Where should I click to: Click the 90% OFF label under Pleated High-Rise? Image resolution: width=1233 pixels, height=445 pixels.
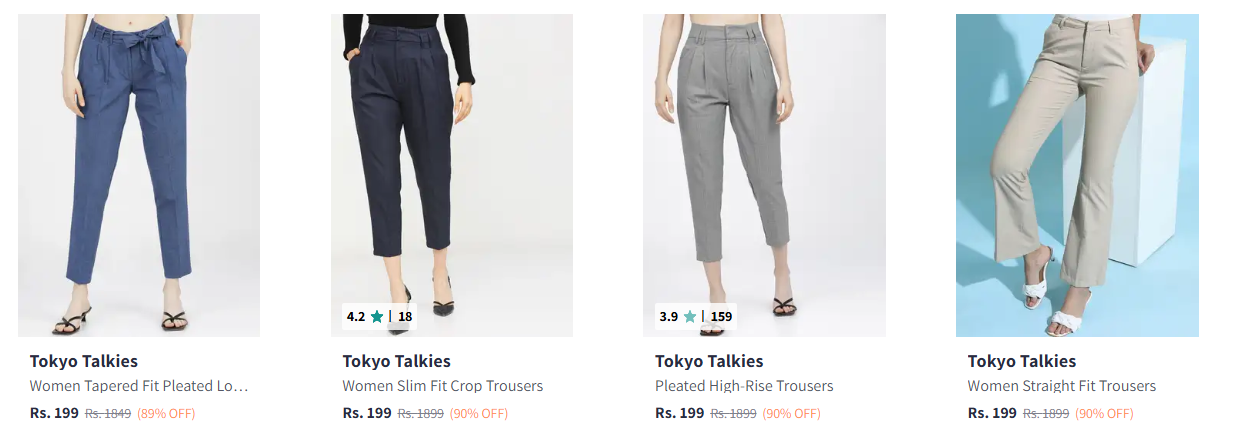(x=792, y=413)
